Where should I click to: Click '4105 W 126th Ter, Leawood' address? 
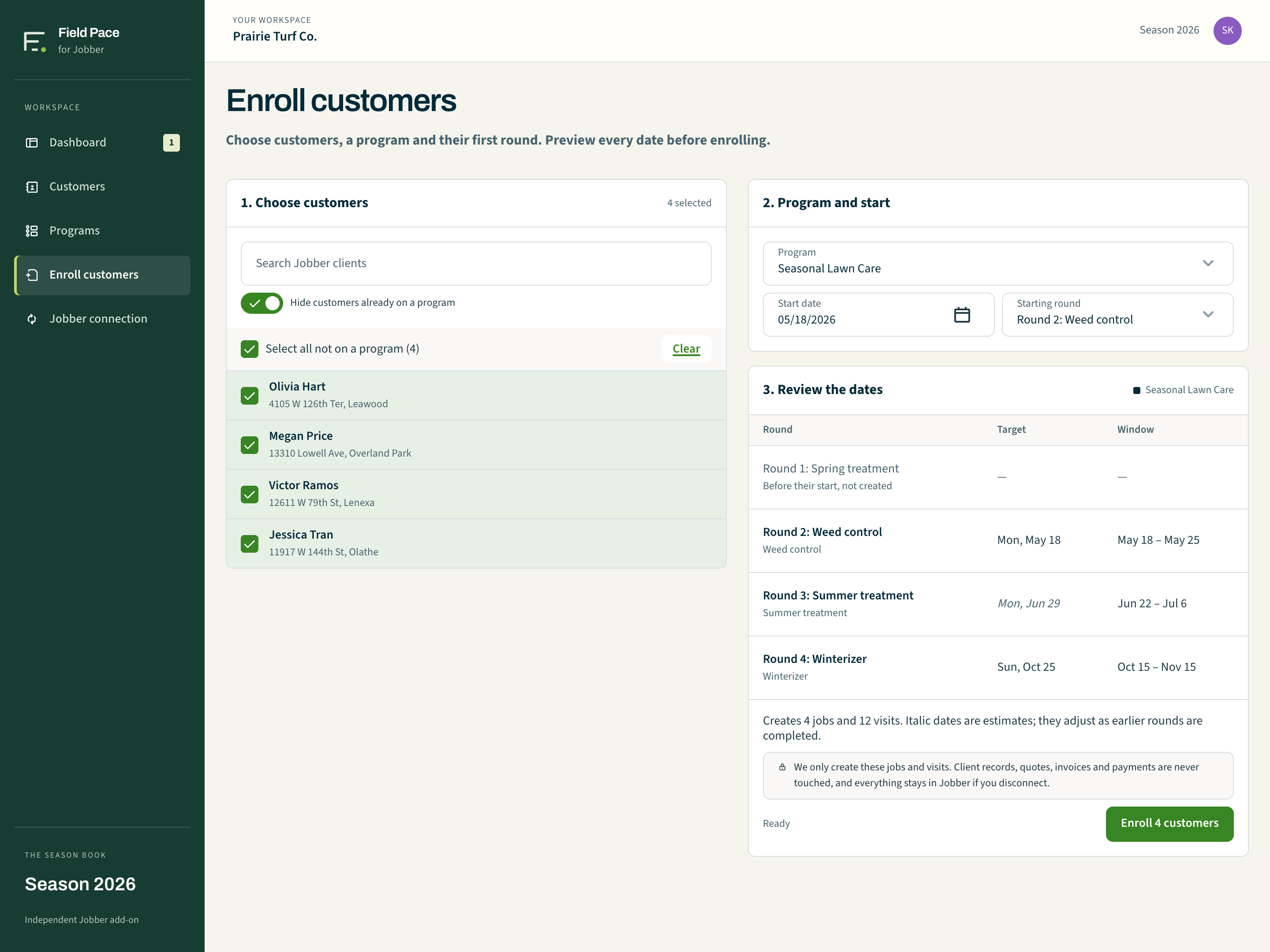[328, 404]
